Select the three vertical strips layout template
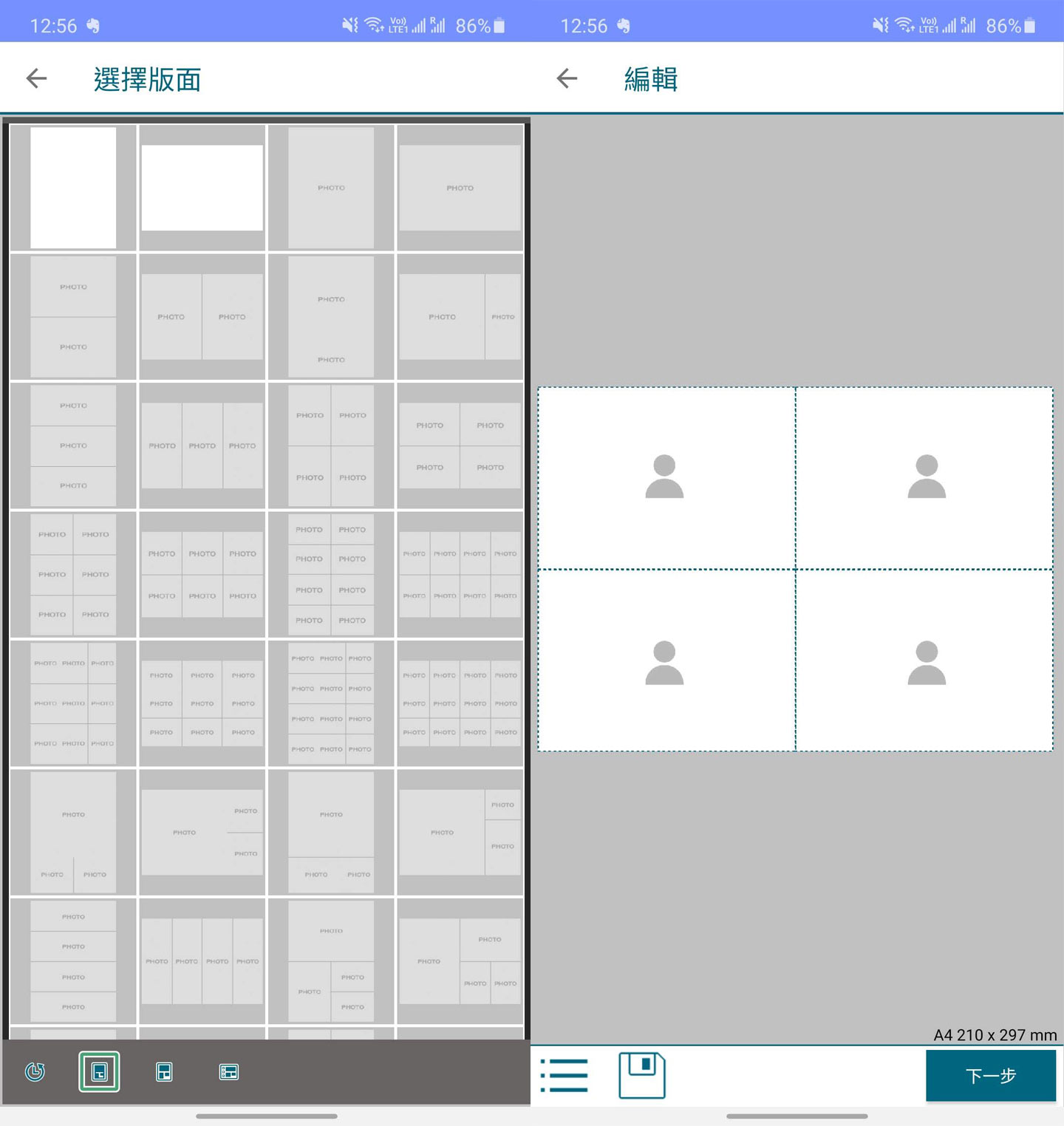 tap(202, 446)
